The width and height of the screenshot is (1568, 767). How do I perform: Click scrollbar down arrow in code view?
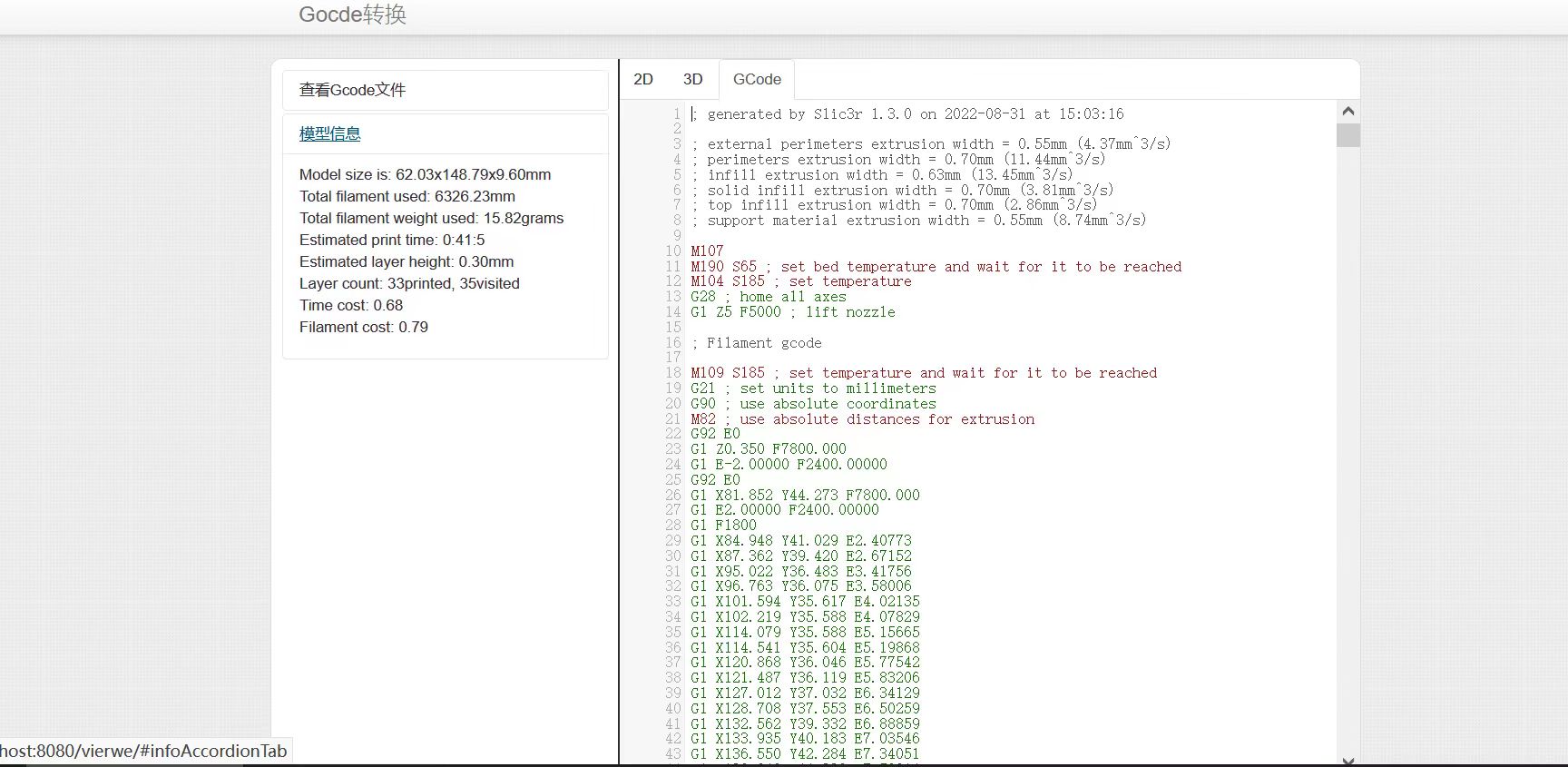click(x=1347, y=761)
